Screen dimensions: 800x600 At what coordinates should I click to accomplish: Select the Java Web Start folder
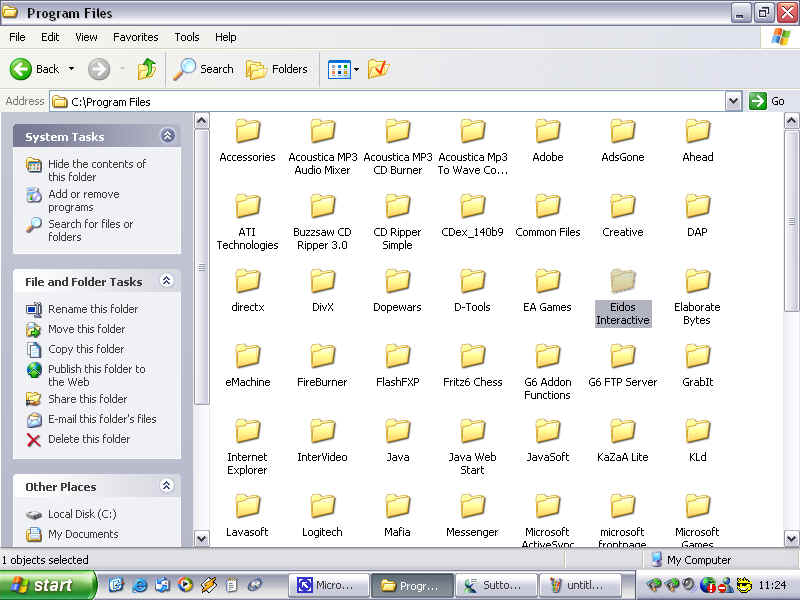tap(472, 448)
